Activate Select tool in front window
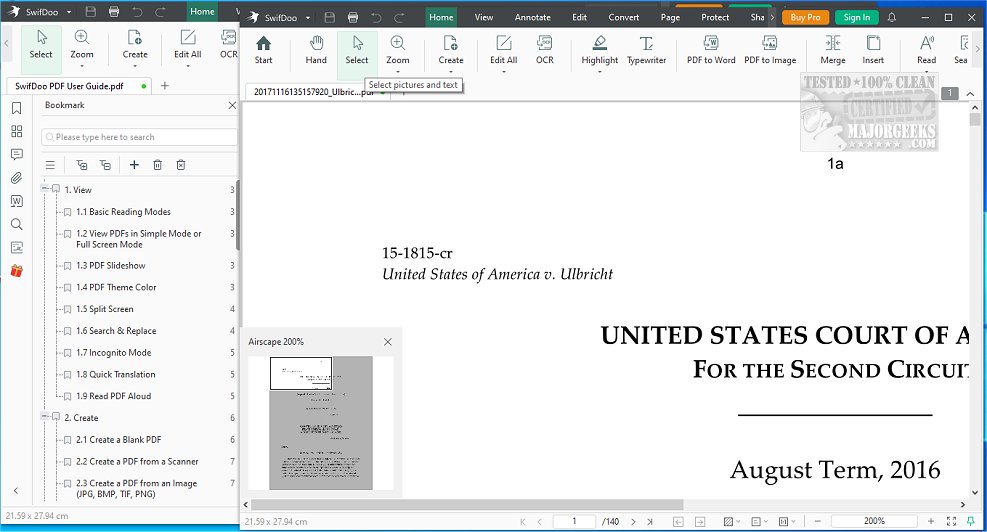The width and height of the screenshot is (987, 532). tap(357, 50)
